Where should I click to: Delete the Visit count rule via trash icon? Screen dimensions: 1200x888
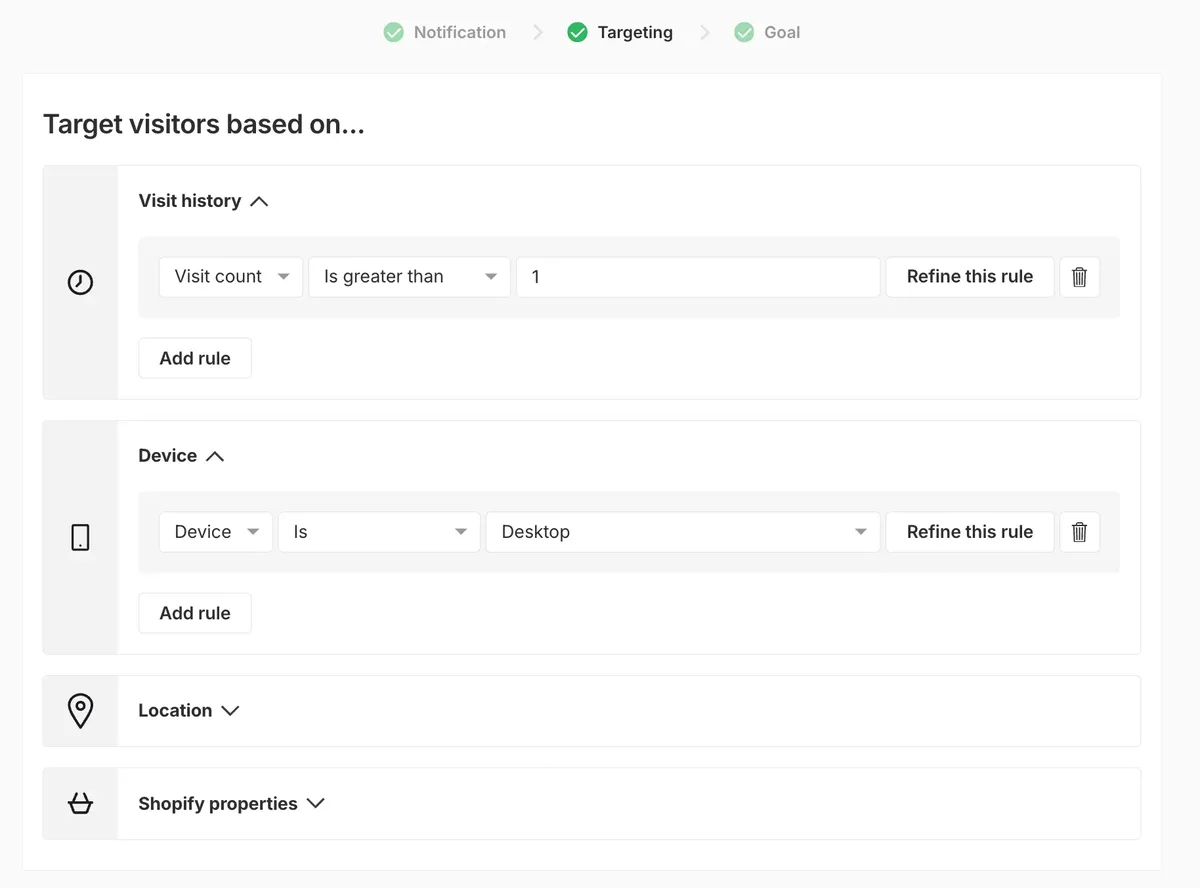tap(1079, 277)
